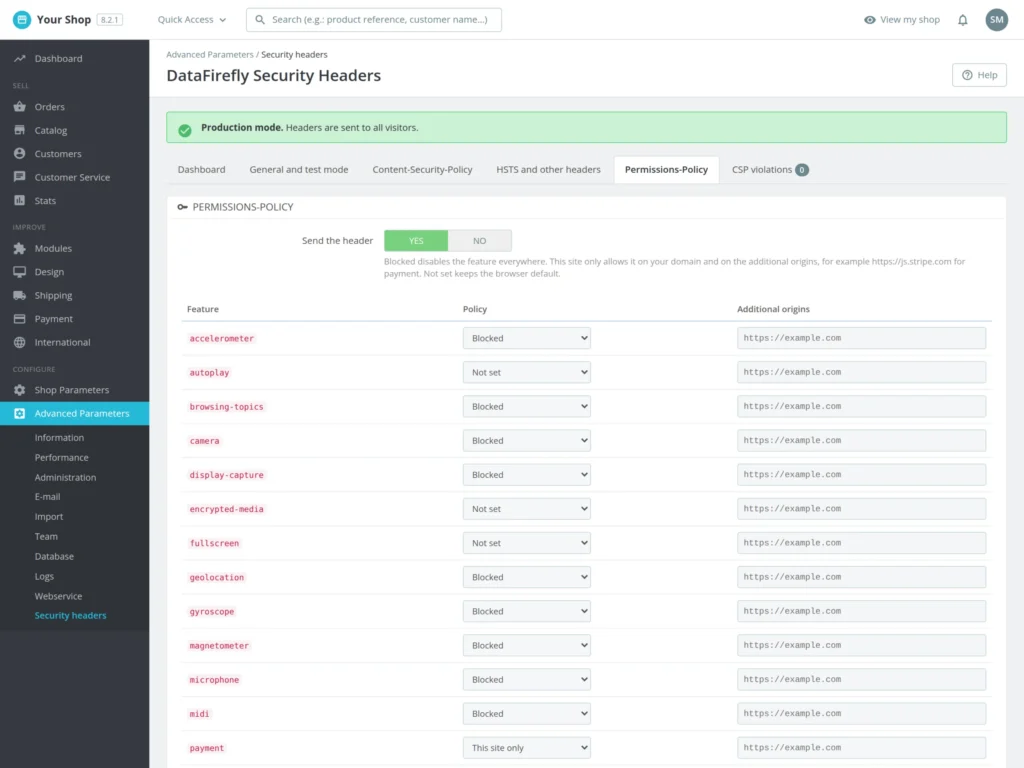Click the Customer Service chat icon
Viewport: 1024px width, 768px height.
click(x=20, y=177)
